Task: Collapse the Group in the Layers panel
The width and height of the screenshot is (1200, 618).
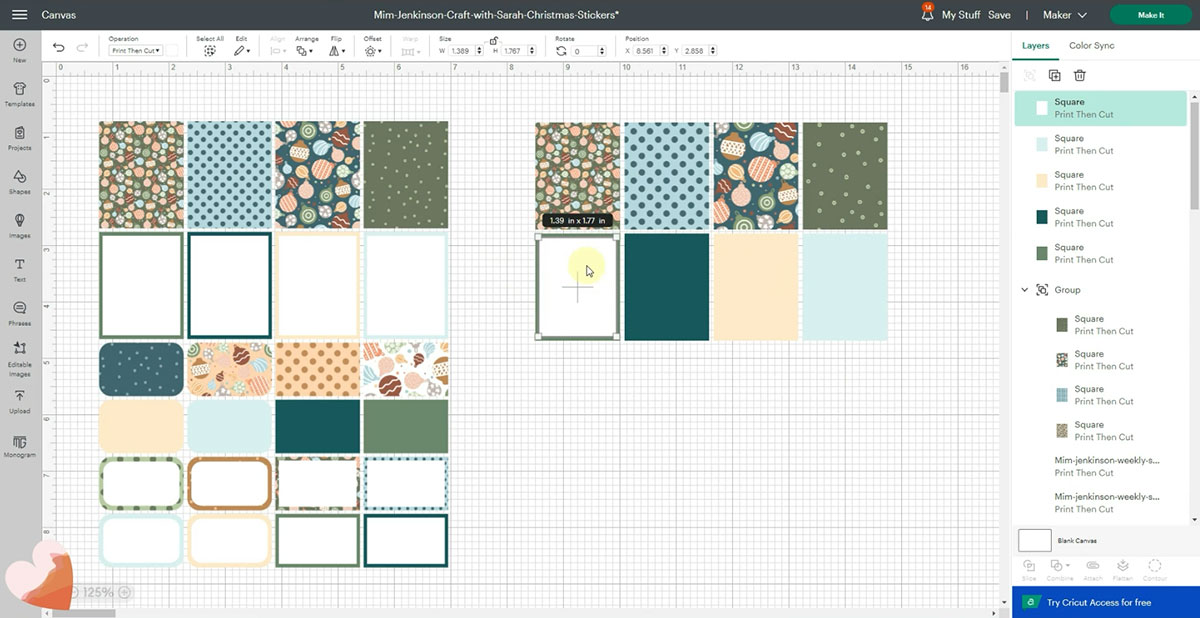Action: tap(1024, 290)
